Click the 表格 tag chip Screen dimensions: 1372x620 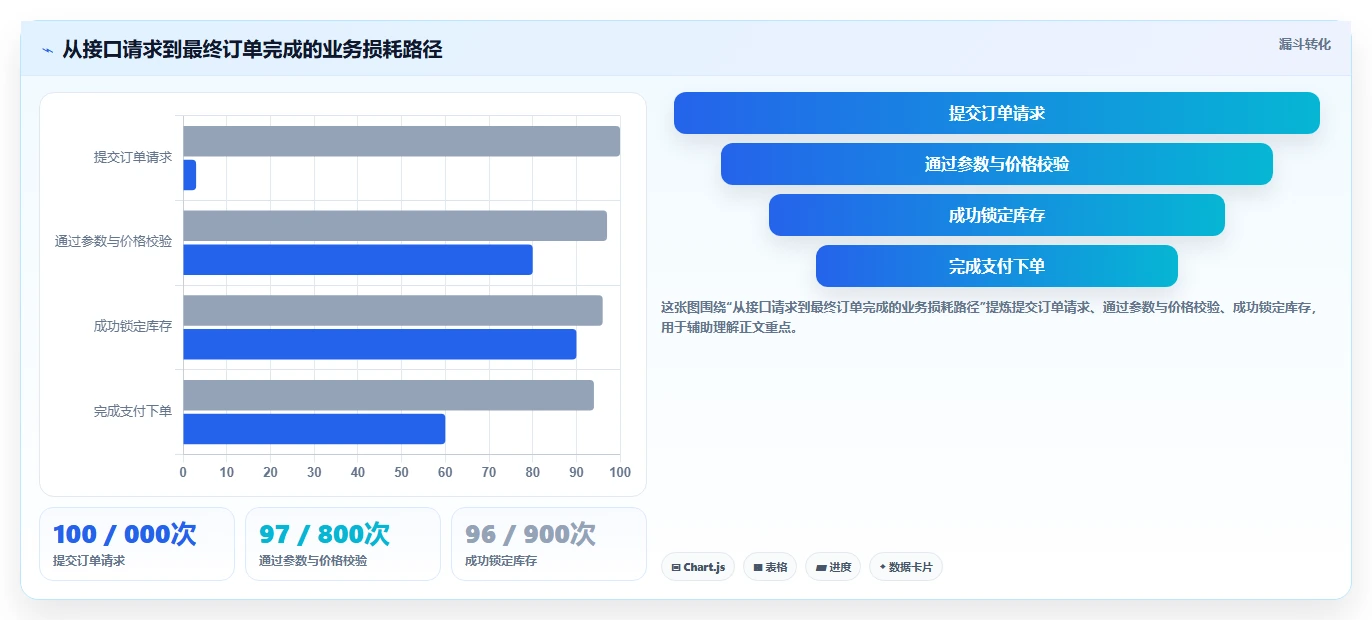[x=770, y=567]
